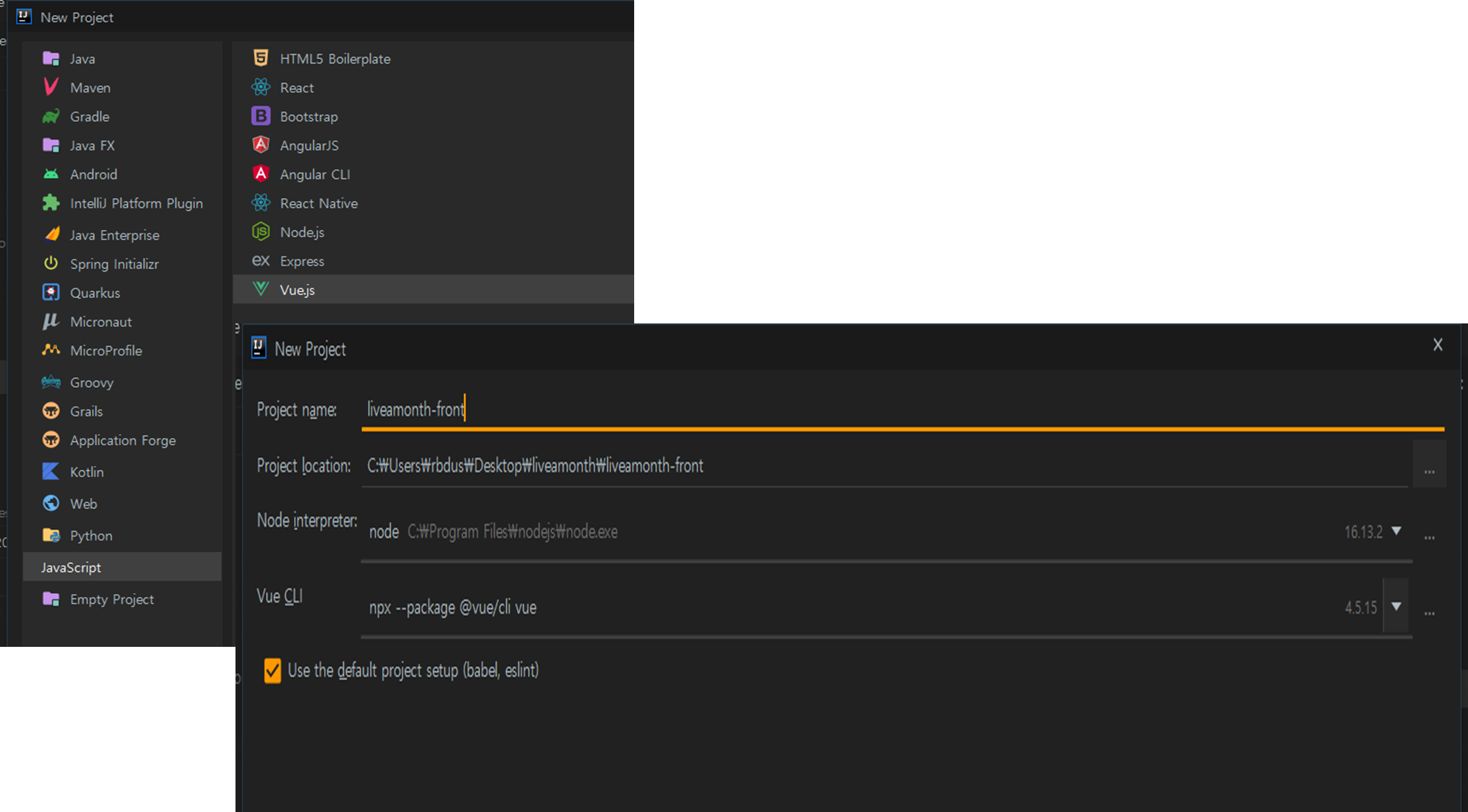Click the Android robot icon
The image size is (1468, 812).
tap(51, 174)
